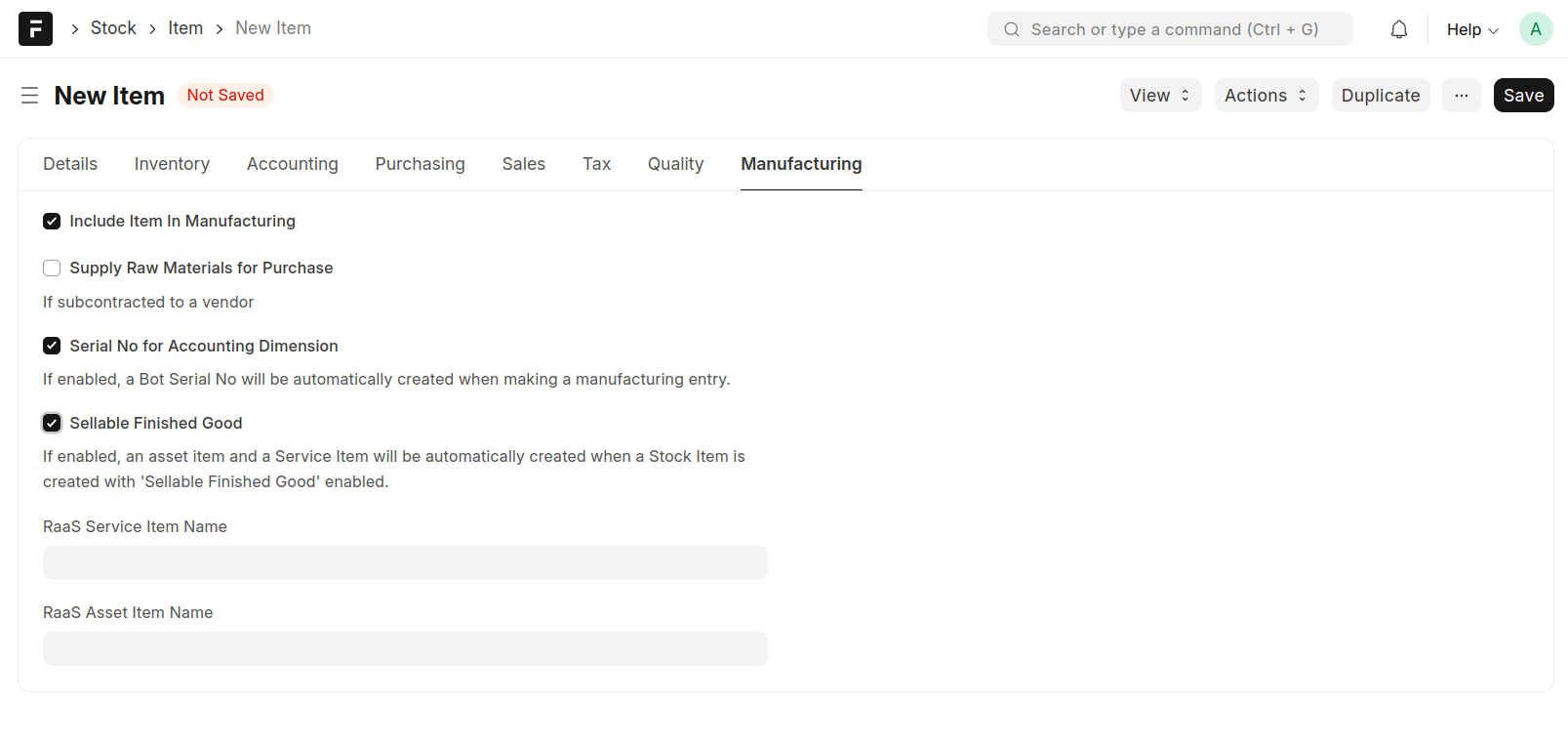This screenshot has width=1568, height=744.
Task: Enable Supply Raw Materials for Purchase
Action: tap(52, 269)
